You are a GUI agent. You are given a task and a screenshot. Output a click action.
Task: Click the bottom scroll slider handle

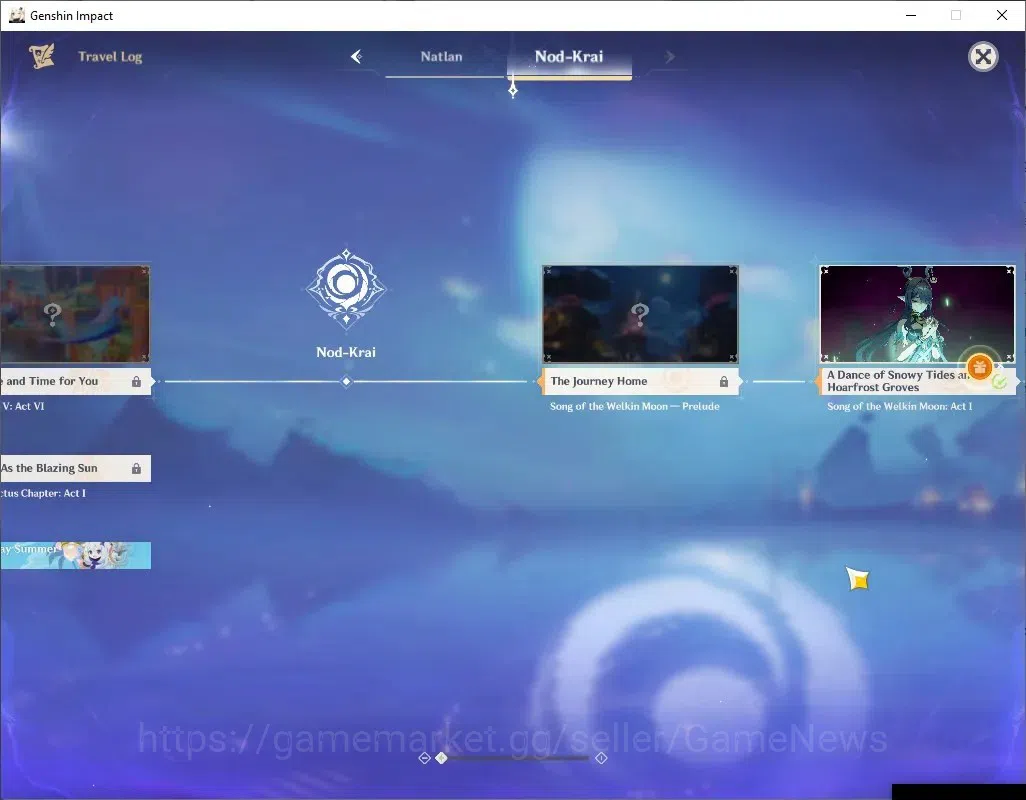[442, 758]
